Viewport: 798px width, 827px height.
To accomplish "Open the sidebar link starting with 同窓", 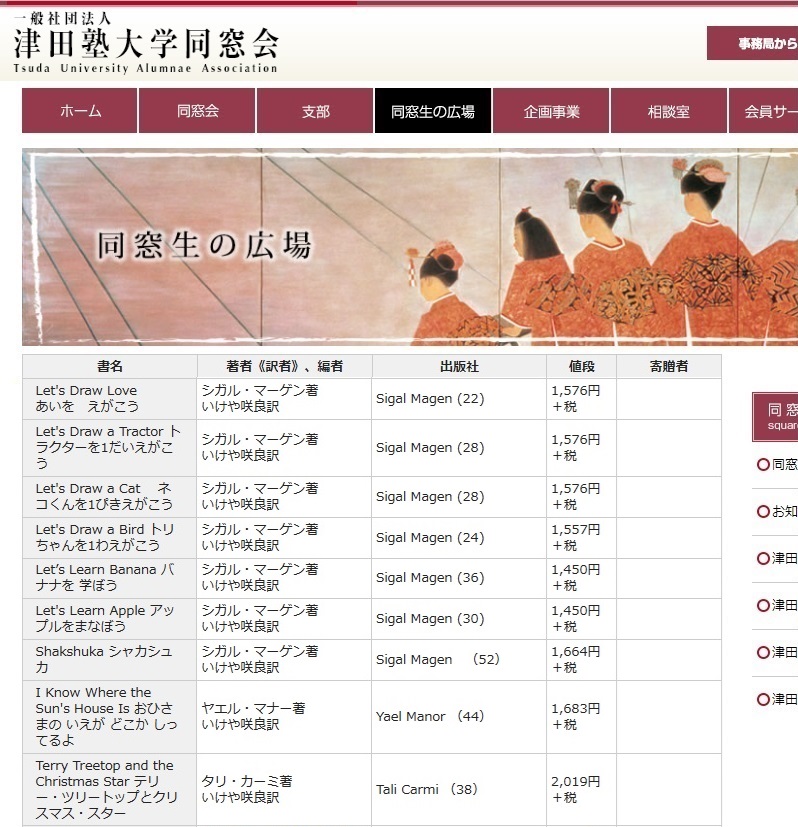I will point(777,465).
